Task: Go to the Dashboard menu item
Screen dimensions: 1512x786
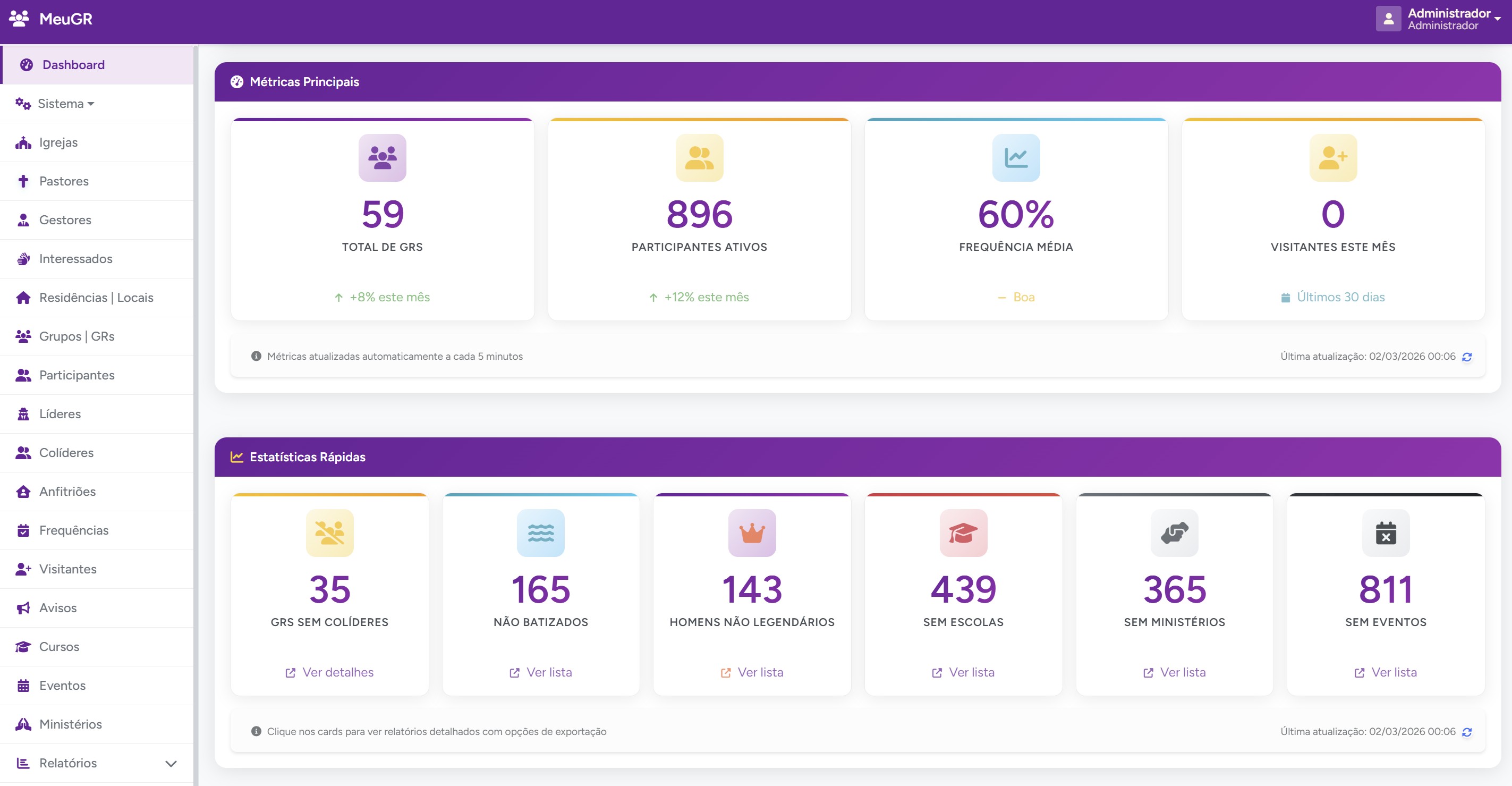Action: coord(73,65)
